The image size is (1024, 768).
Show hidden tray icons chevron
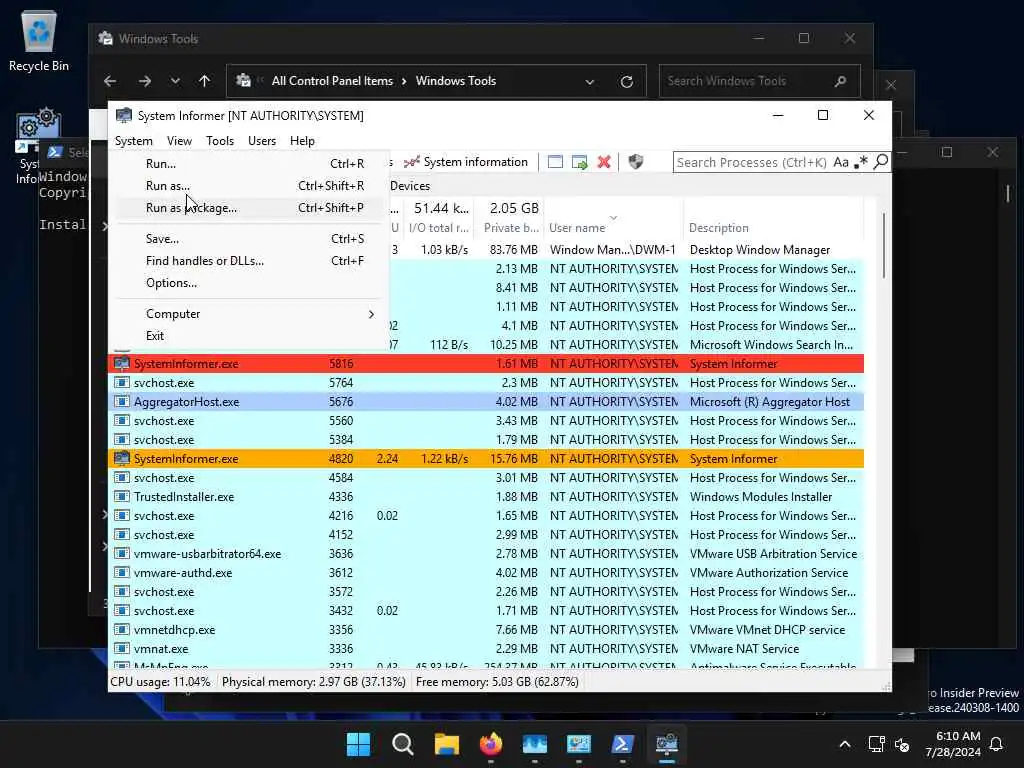(x=844, y=744)
